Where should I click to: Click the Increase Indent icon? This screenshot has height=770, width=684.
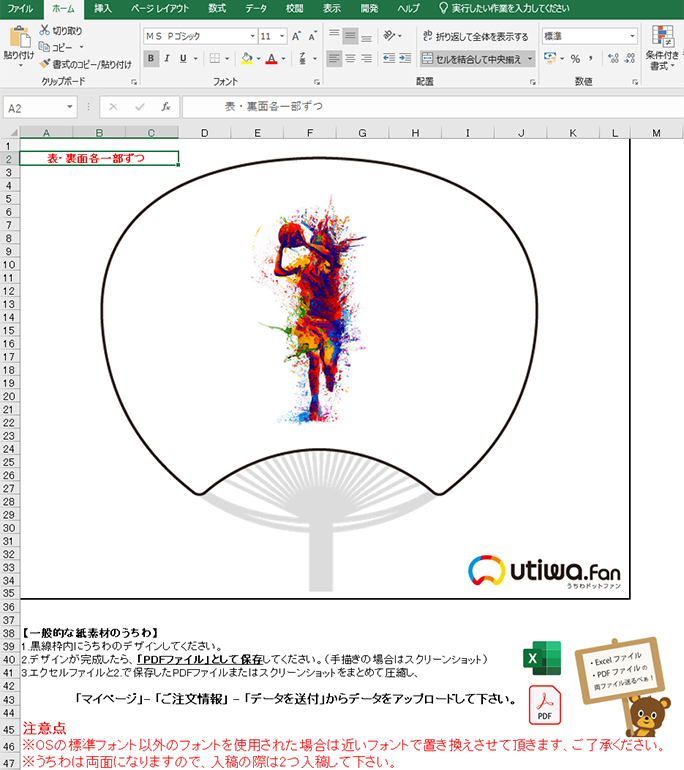click(x=406, y=59)
